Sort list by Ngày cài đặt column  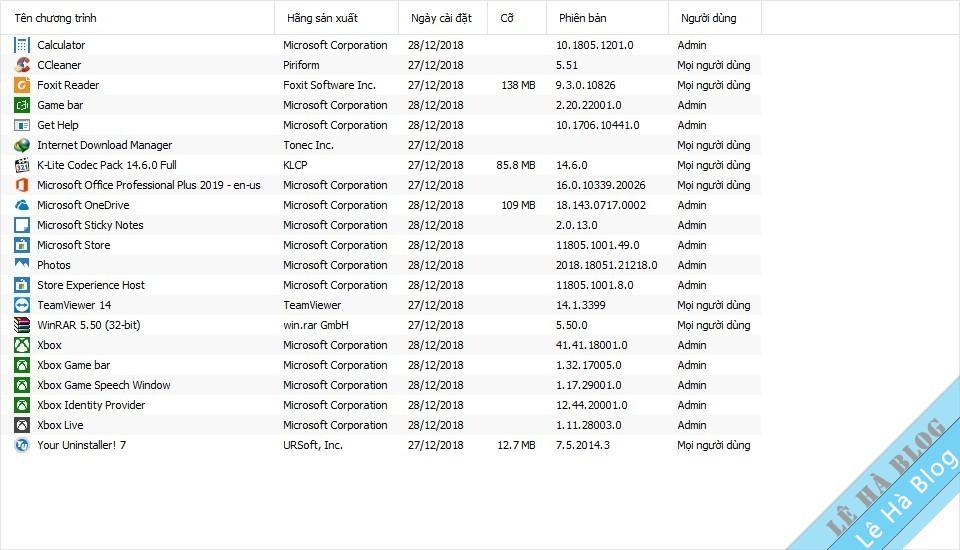click(x=443, y=18)
